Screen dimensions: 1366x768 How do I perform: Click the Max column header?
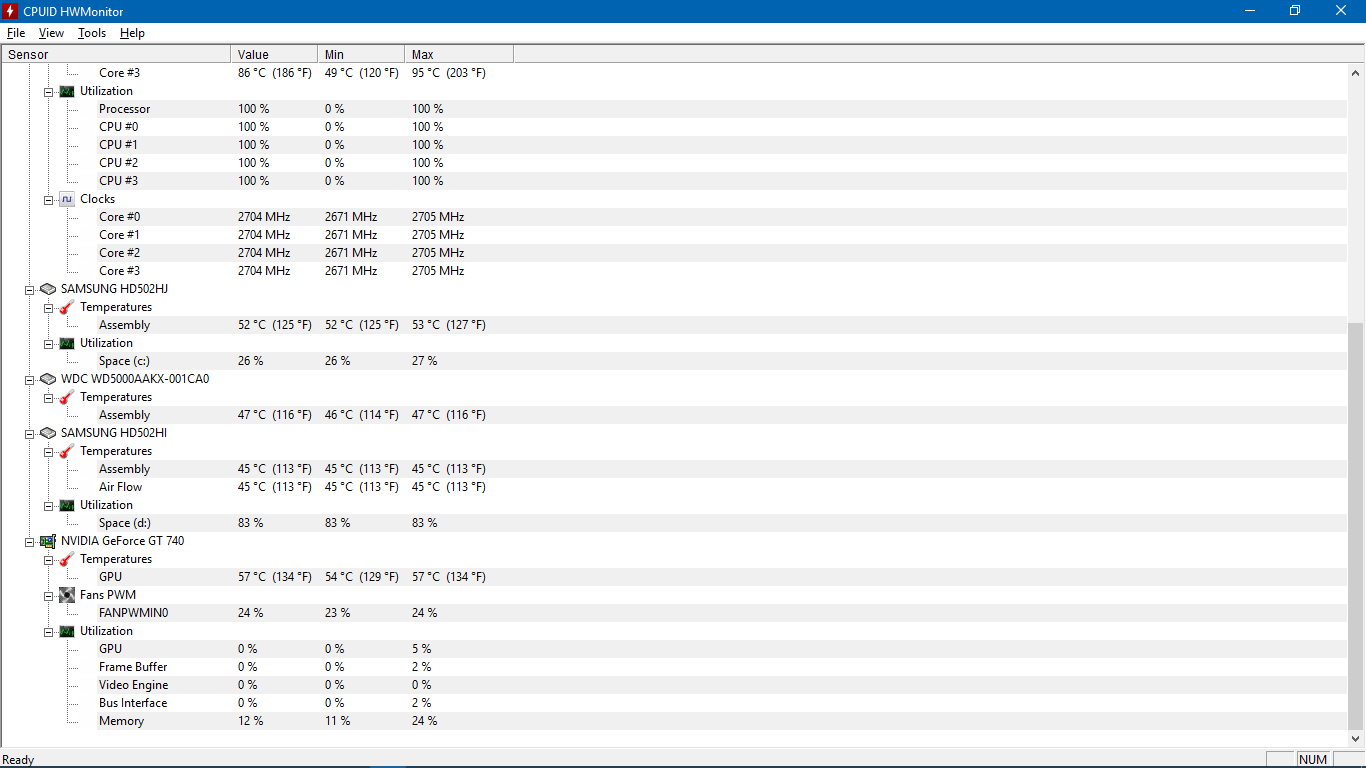click(459, 54)
